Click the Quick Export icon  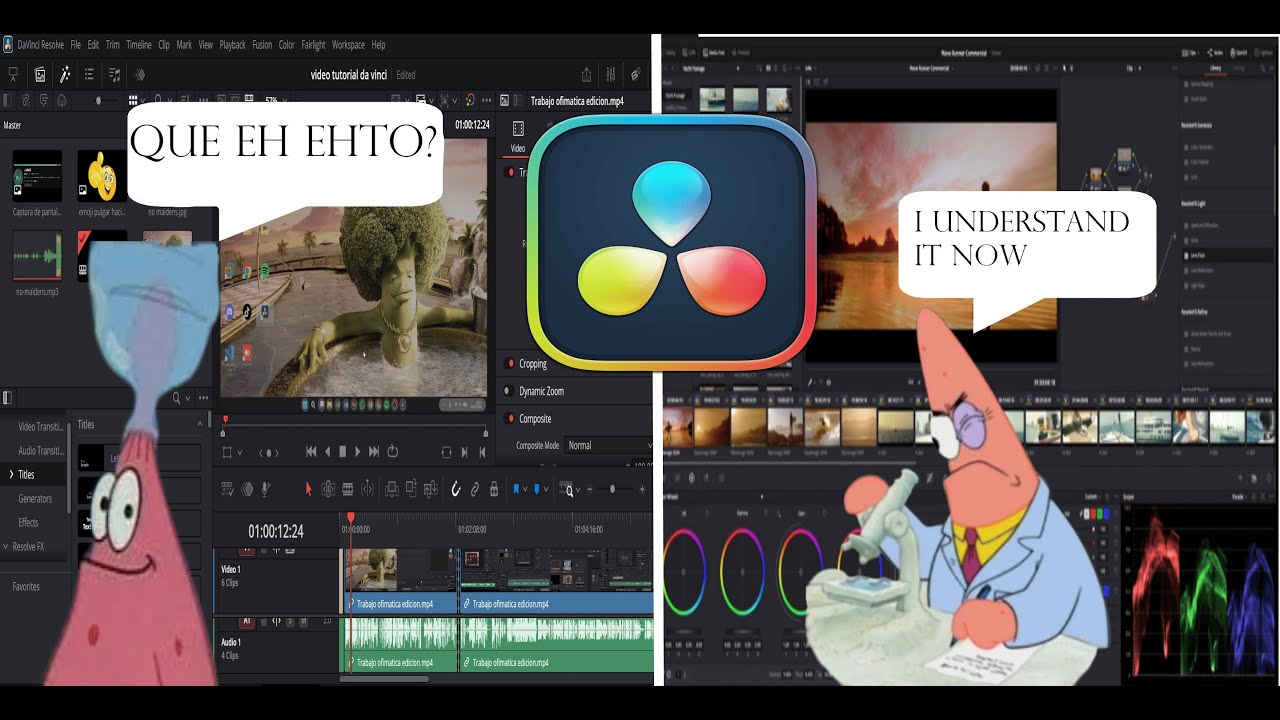point(586,75)
